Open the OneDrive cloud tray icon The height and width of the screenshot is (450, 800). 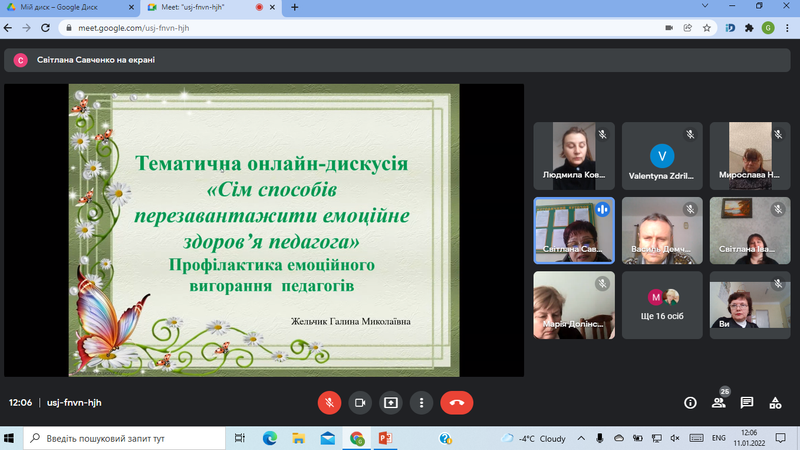[619, 438]
